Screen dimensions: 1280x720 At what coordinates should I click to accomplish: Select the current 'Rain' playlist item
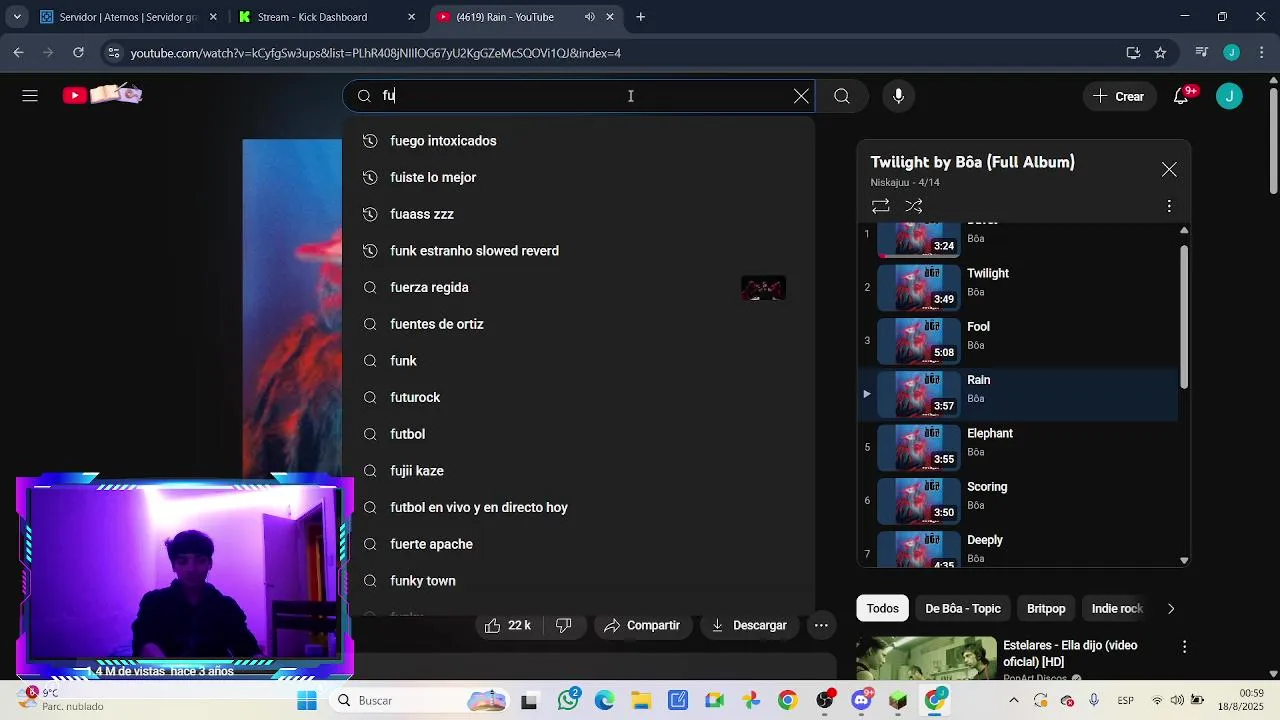click(1018, 394)
